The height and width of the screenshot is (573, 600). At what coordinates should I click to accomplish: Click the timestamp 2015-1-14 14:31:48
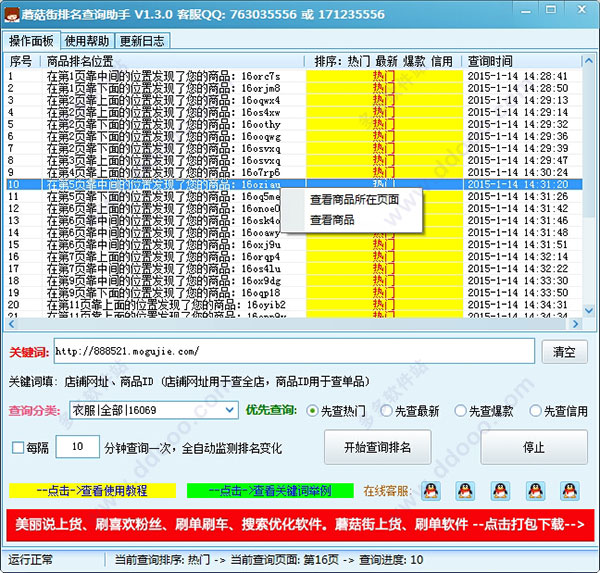(518, 232)
